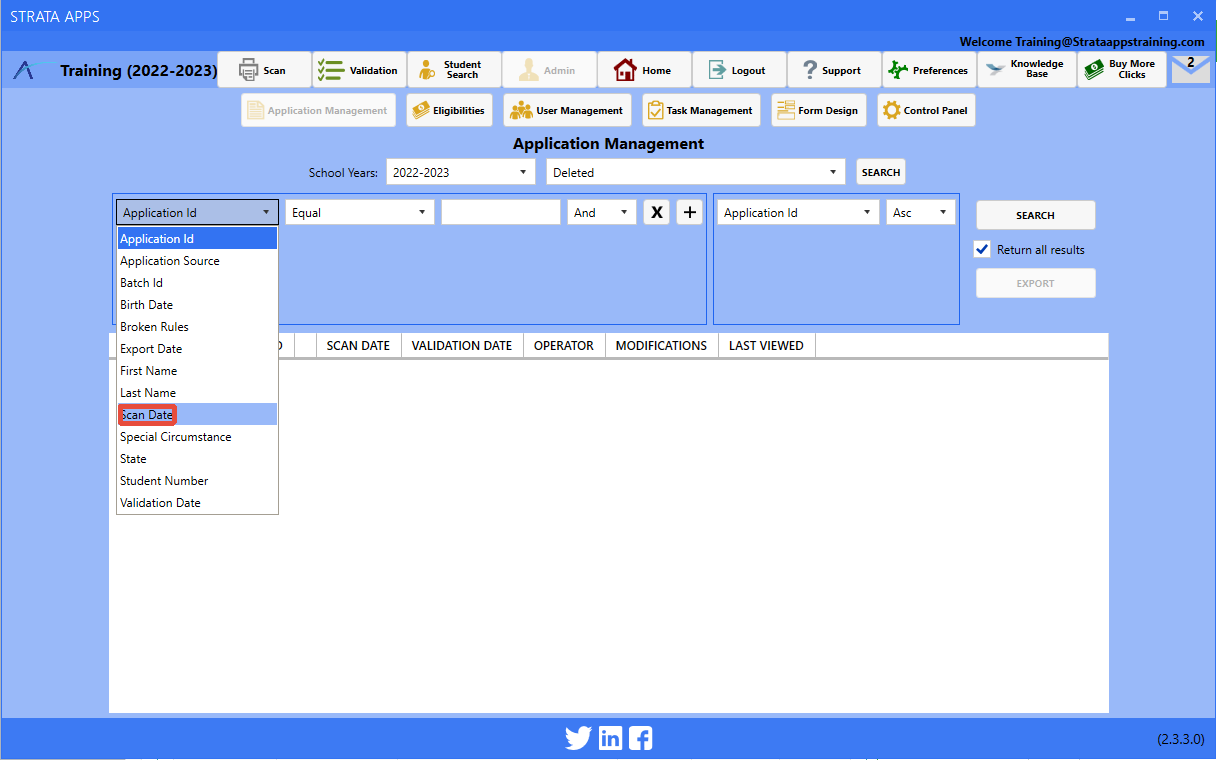
Task: Choose First Name from the list
Action: [197, 371]
